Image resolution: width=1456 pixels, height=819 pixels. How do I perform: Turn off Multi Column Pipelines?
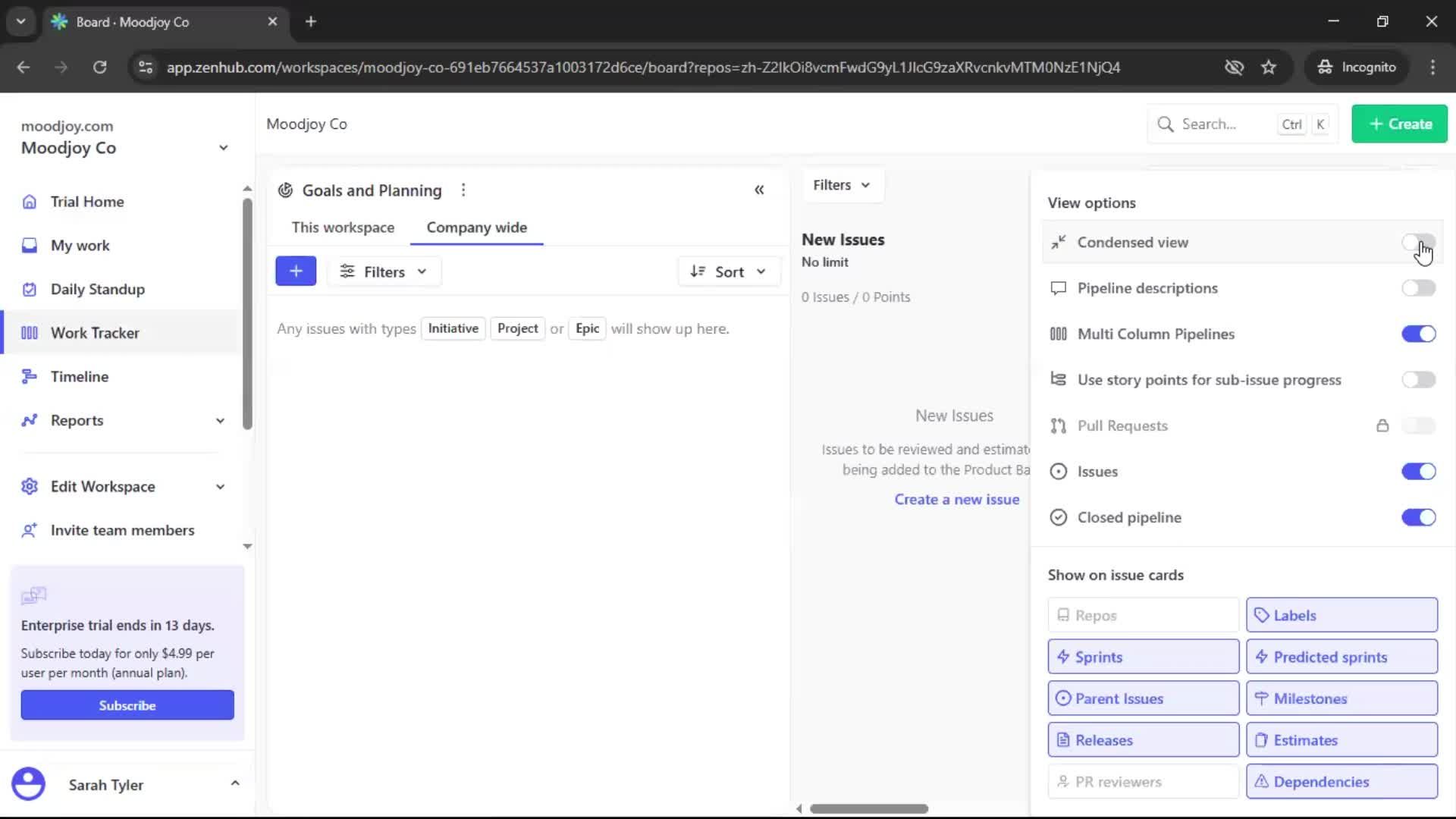(x=1419, y=334)
